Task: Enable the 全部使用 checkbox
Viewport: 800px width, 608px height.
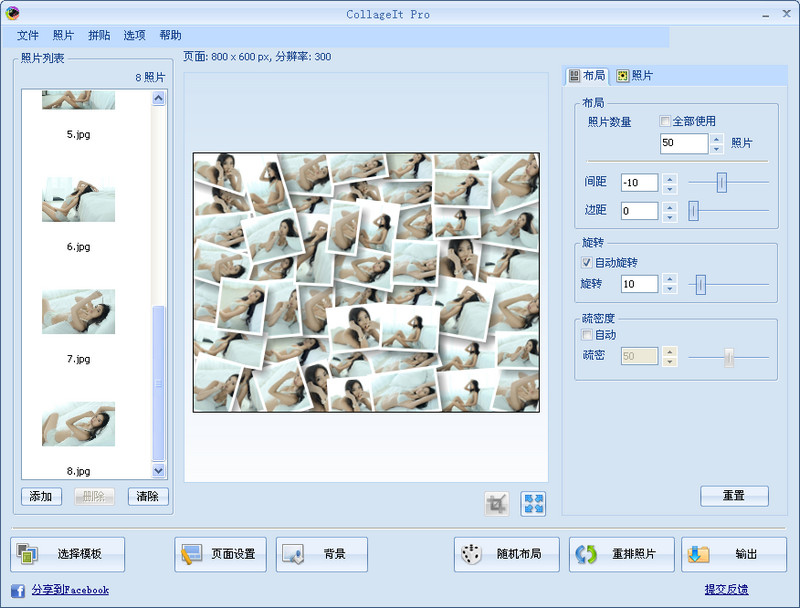Action: [x=665, y=121]
